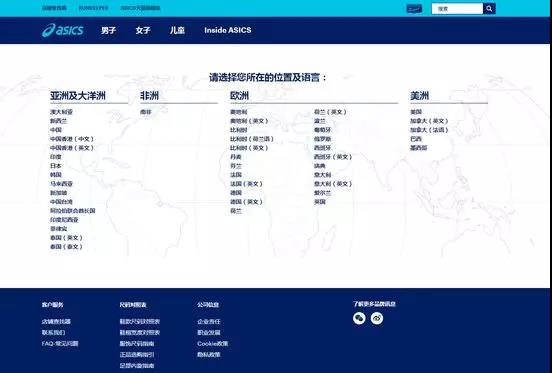Open the Cookie policy footer link
This screenshot has width=552, height=373.
(x=213, y=343)
